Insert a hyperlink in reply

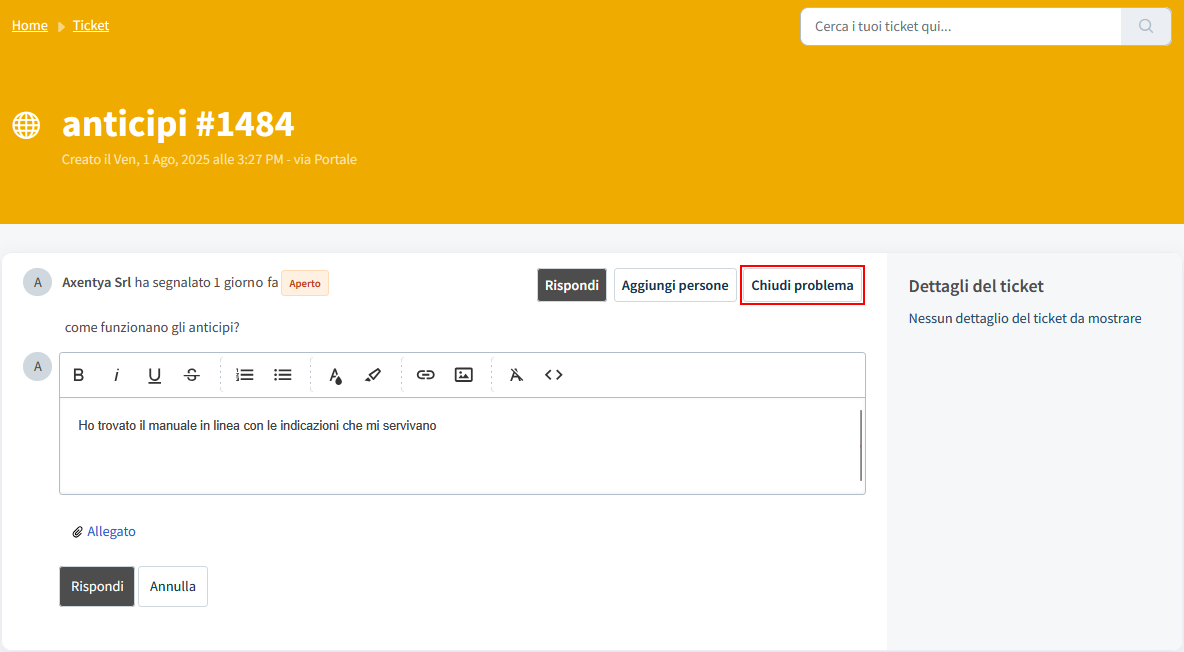[x=426, y=375]
